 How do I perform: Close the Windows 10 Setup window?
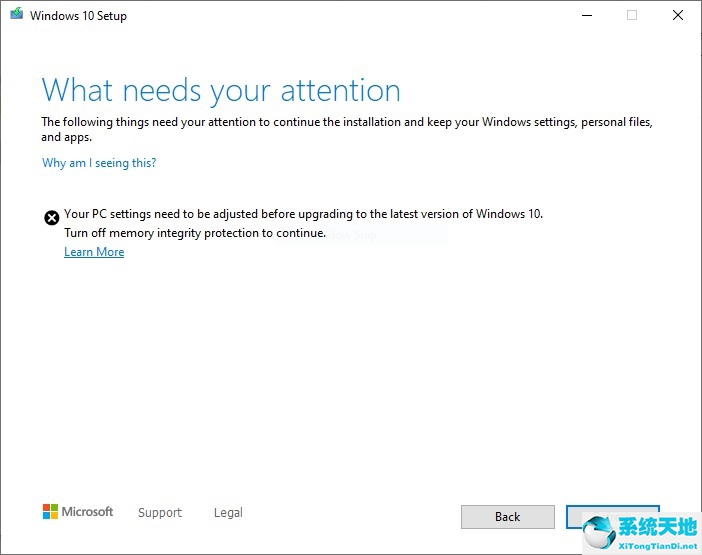click(x=678, y=15)
